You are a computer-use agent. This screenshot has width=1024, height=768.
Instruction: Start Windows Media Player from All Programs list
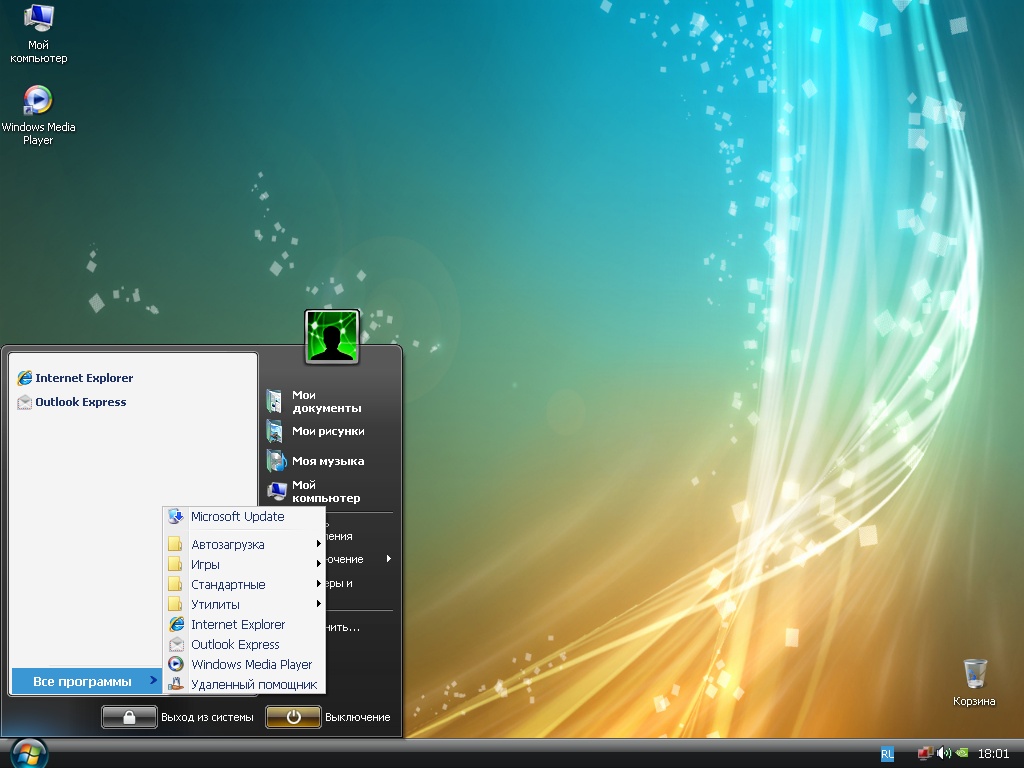(x=244, y=664)
